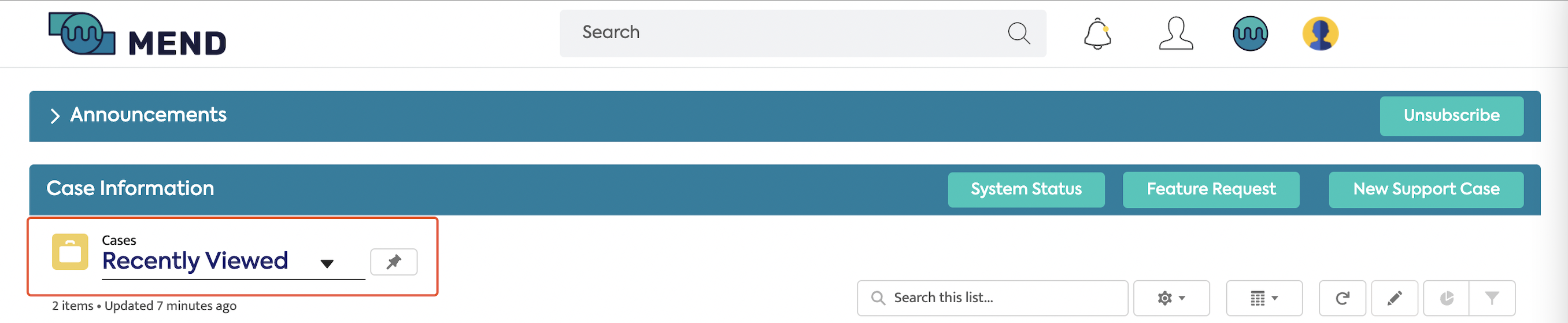Open the notifications bell
The image size is (1568, 323).
tap(1097, 34)
